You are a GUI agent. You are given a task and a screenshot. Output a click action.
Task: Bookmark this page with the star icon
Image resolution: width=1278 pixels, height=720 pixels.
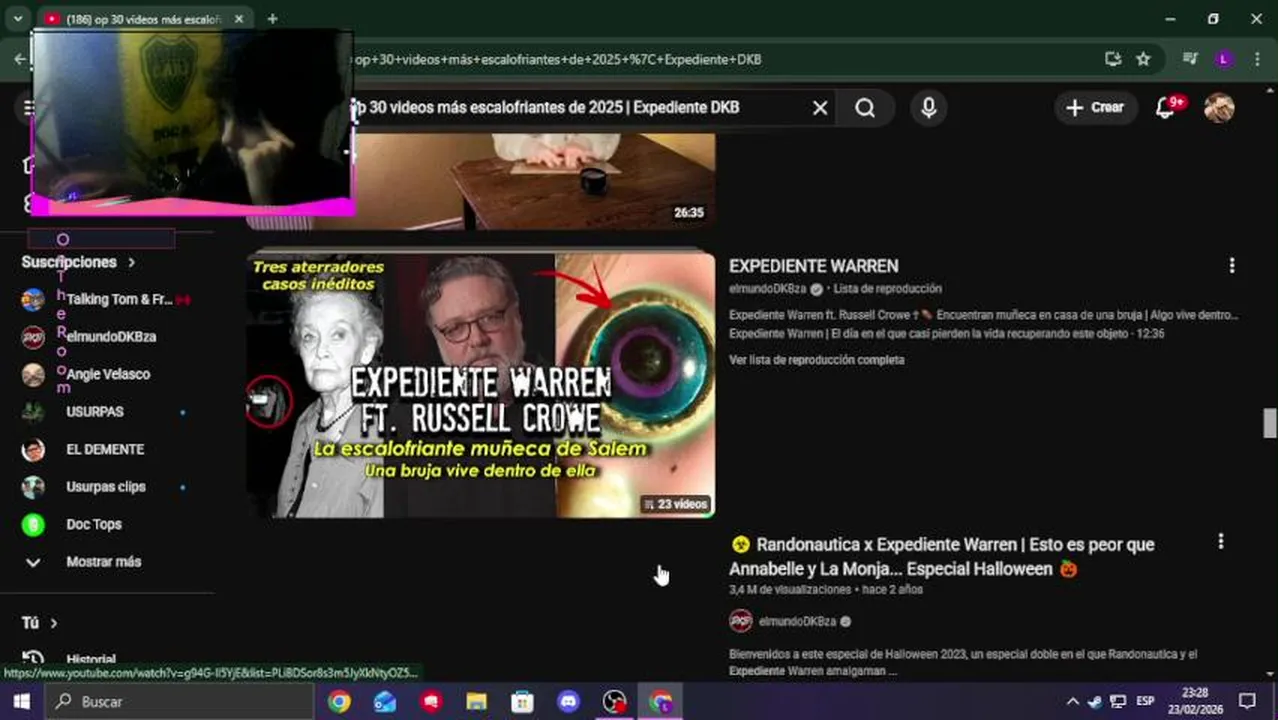click(x=1143, y=59)
